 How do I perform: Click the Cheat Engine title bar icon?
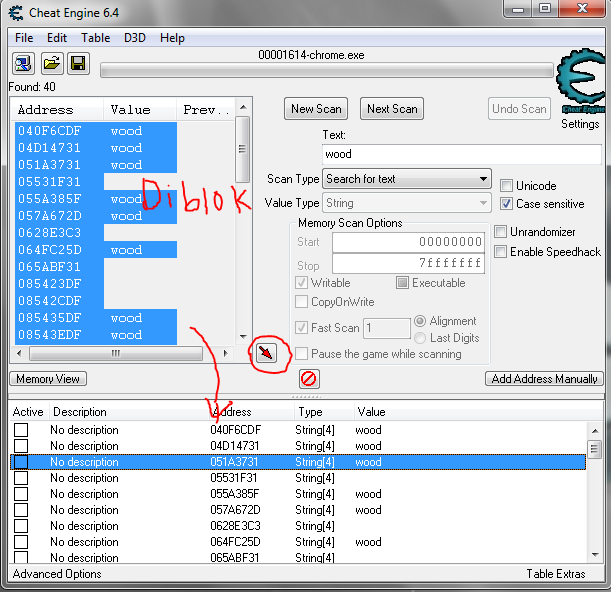tap(16, 13)
